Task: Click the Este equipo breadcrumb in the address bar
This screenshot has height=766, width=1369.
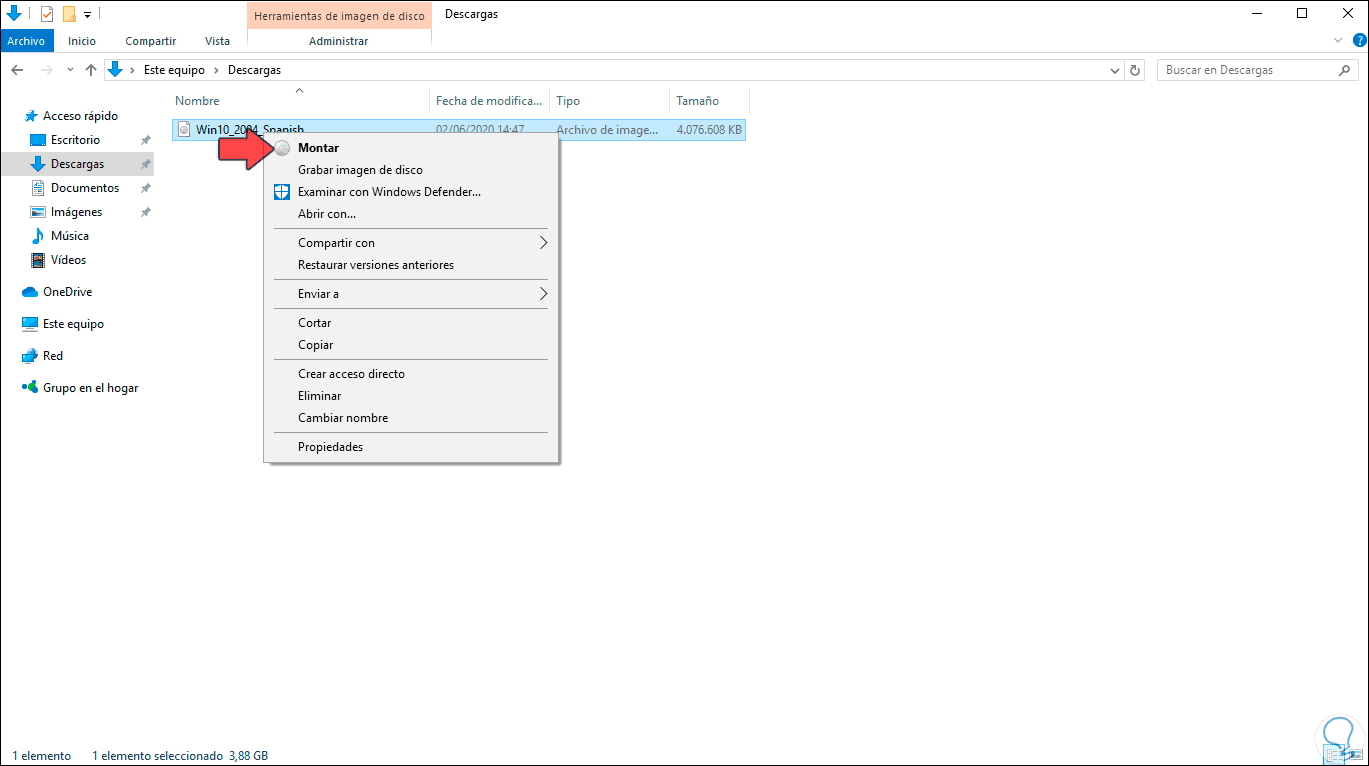Action: click(x=174, y=70)
